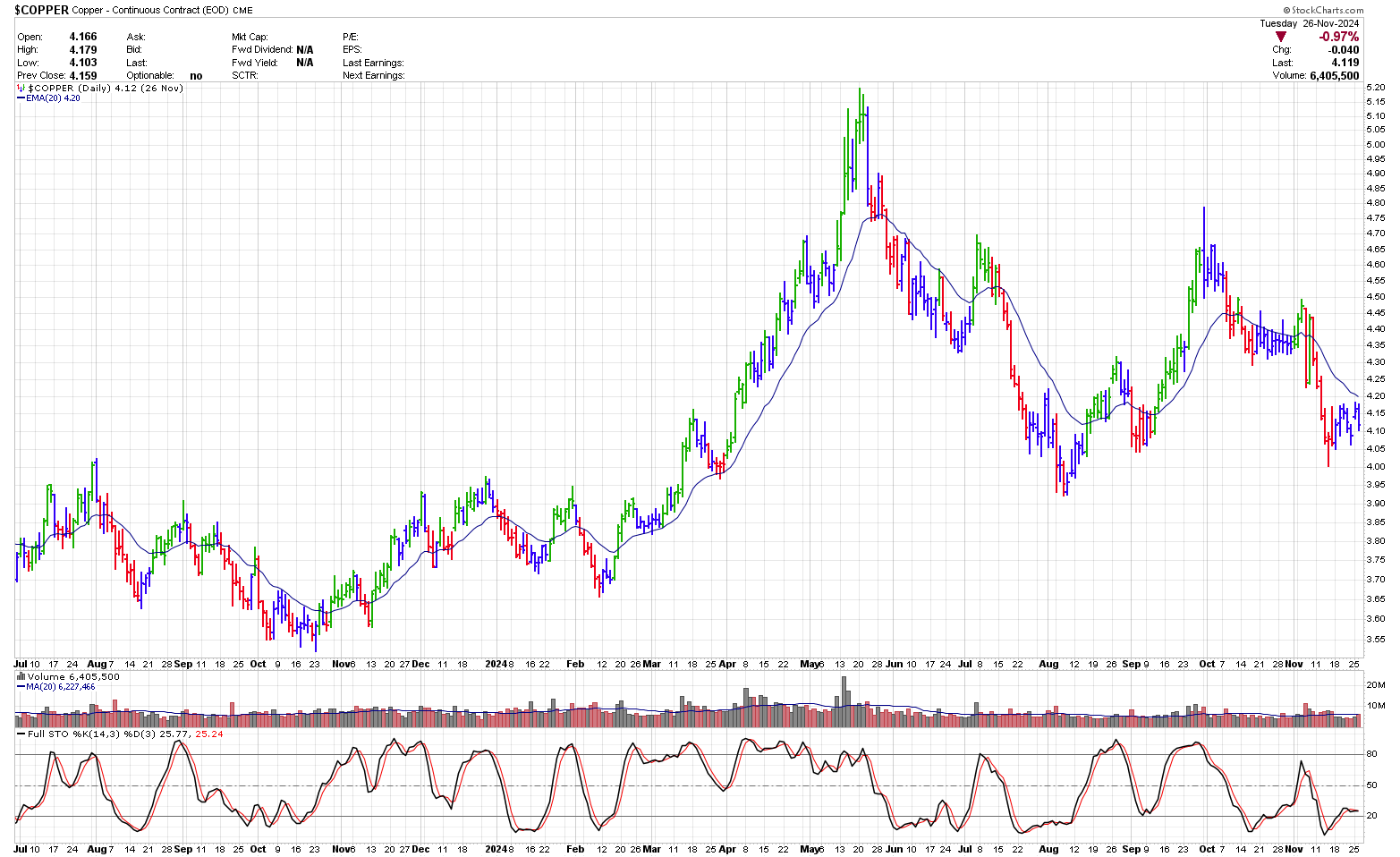Click the price bars icon beside $COPPER (Daily)
Image resolution: width=1400 pixels, height=857 pixels.
point(21,89)
